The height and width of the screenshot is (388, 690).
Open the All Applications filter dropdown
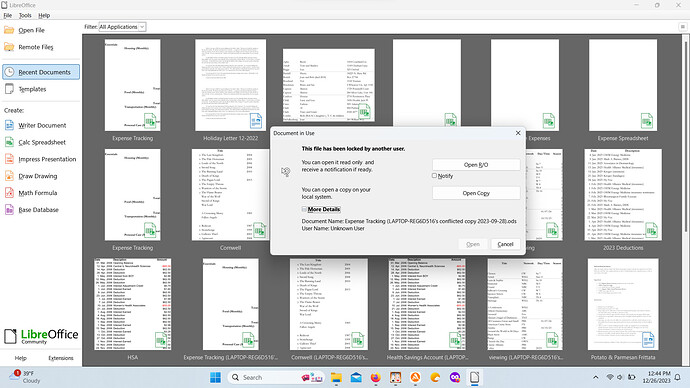click(x=122, y=27)
